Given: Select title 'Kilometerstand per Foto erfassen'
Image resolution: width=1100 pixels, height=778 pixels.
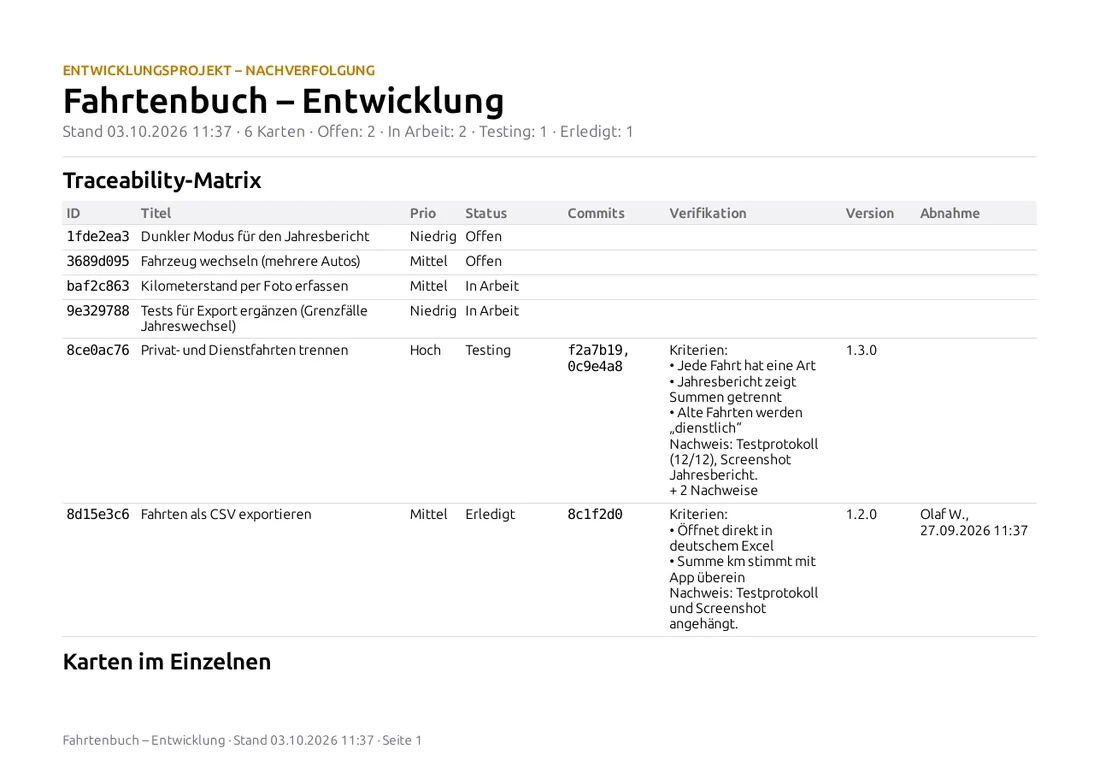Looking at the screenshot, I should (244, 286).
